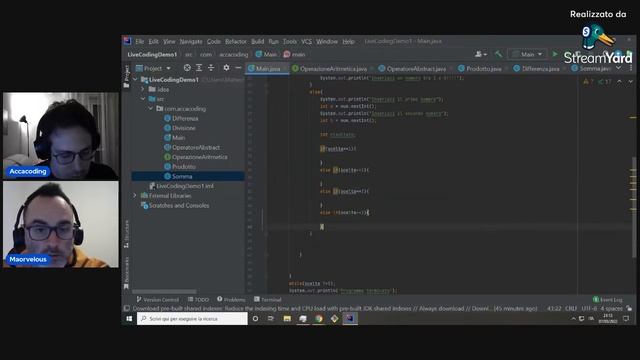640x360 pixels.
Task: Open TODO tool window
Action: [198, 300]
